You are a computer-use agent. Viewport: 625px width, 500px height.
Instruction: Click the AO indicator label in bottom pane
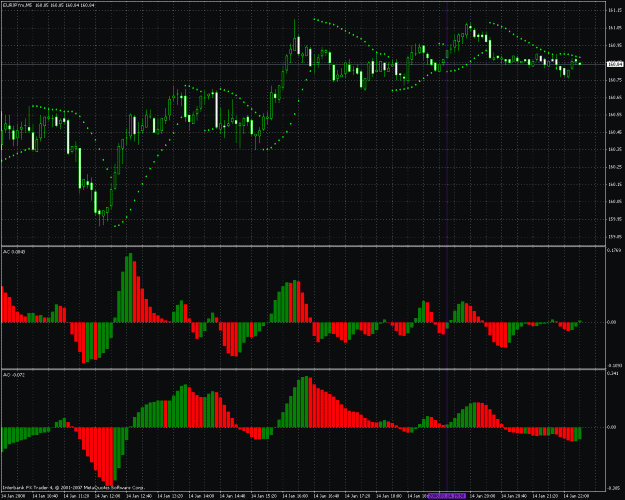coord(14,375)
